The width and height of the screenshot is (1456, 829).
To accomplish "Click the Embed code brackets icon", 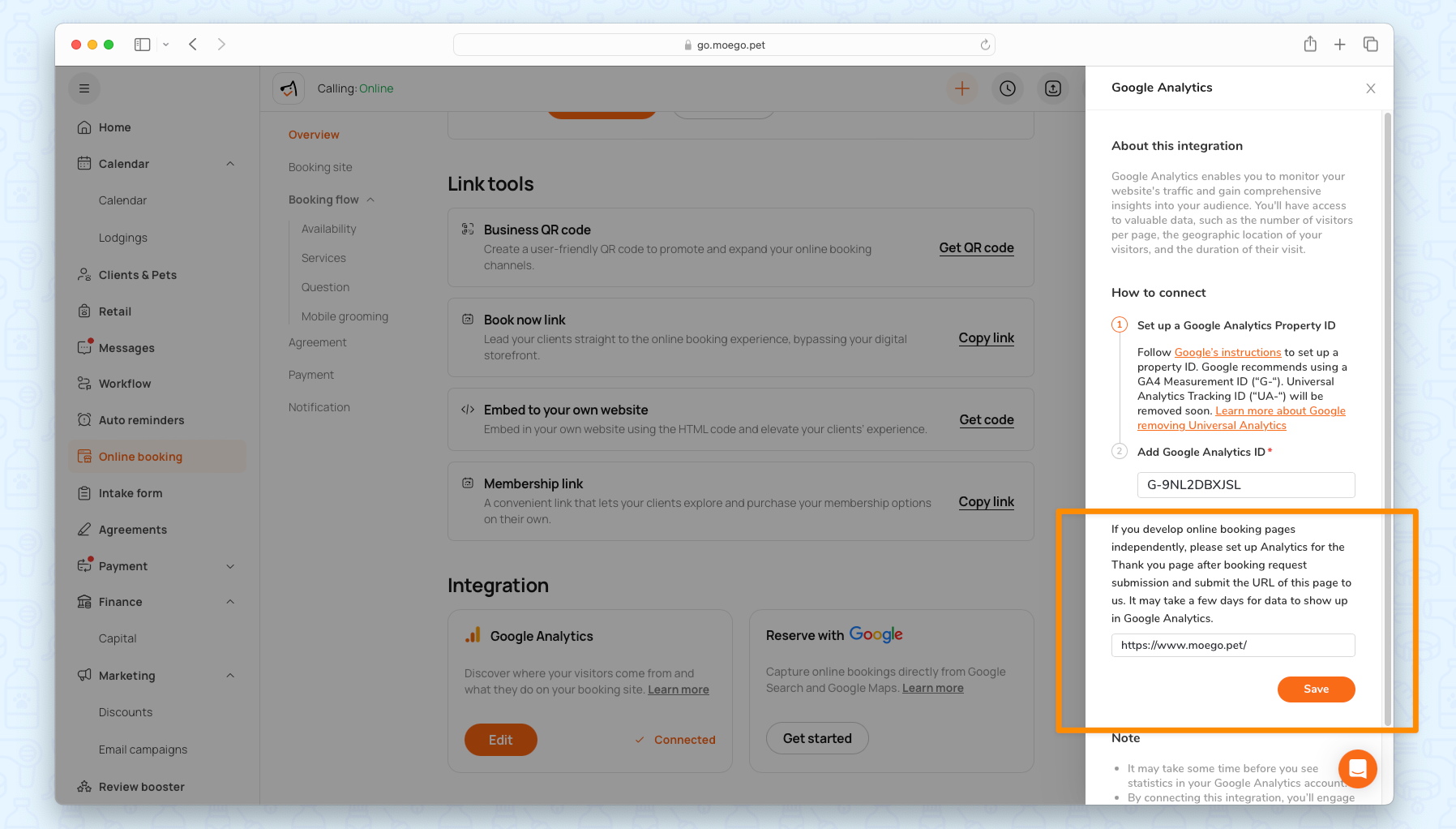I will (x=468, y=410).
